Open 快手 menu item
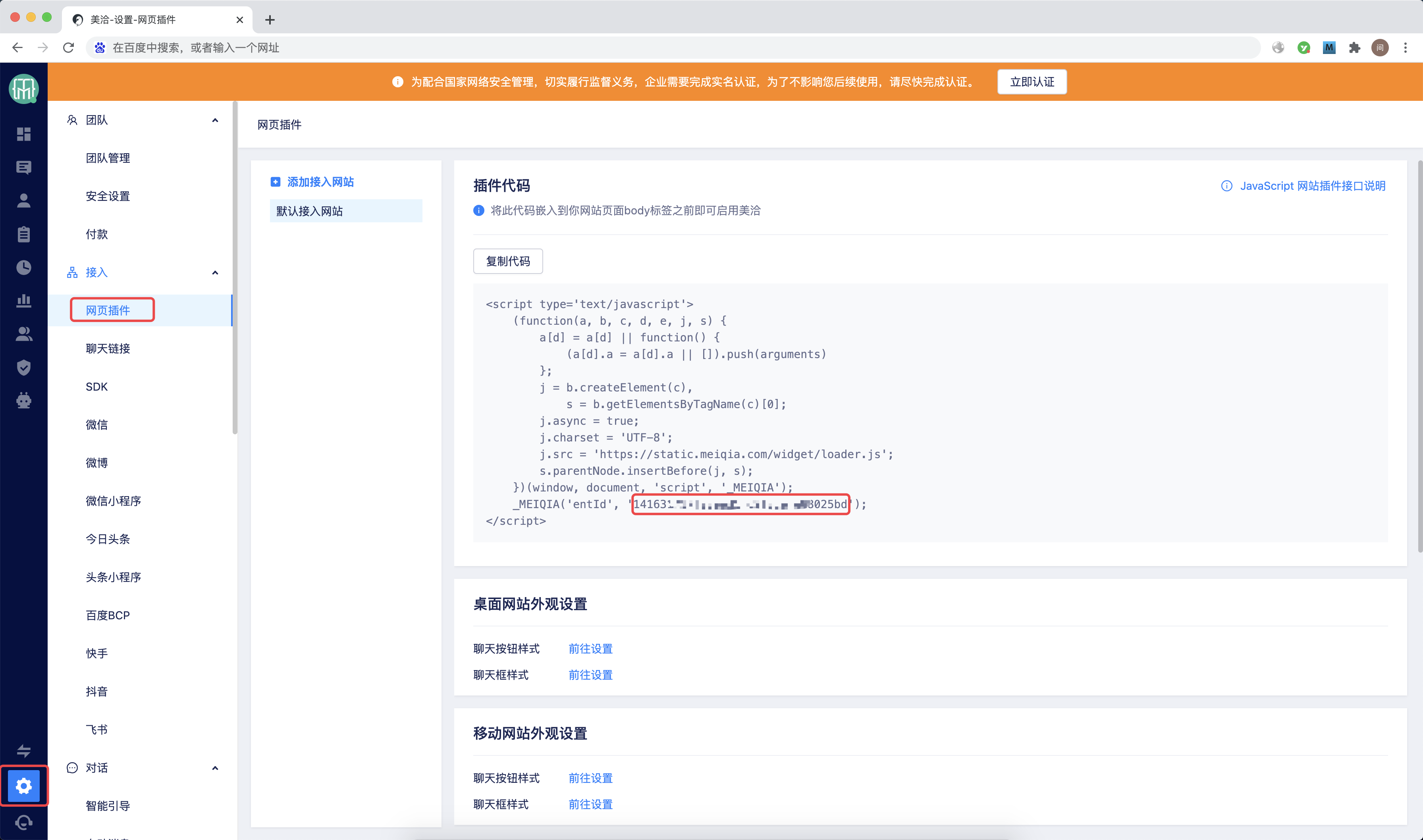 tap(97, 653)
